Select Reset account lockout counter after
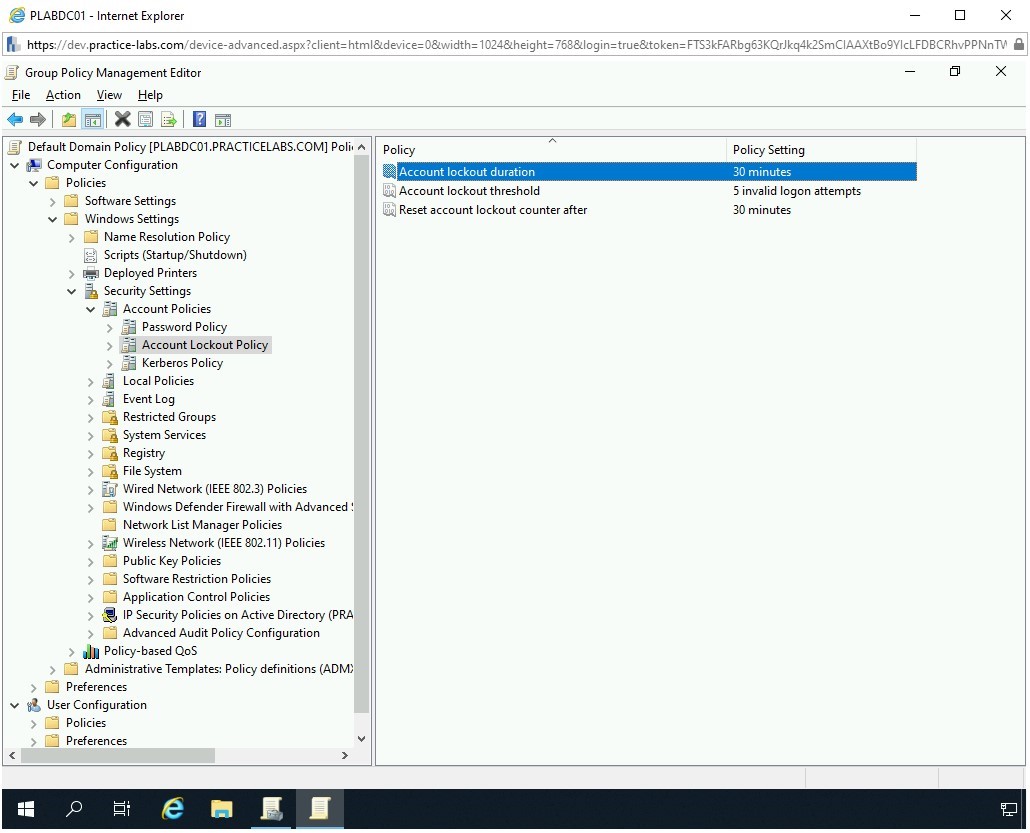Screen dimensions: 1030x833 tap(493, 210)
